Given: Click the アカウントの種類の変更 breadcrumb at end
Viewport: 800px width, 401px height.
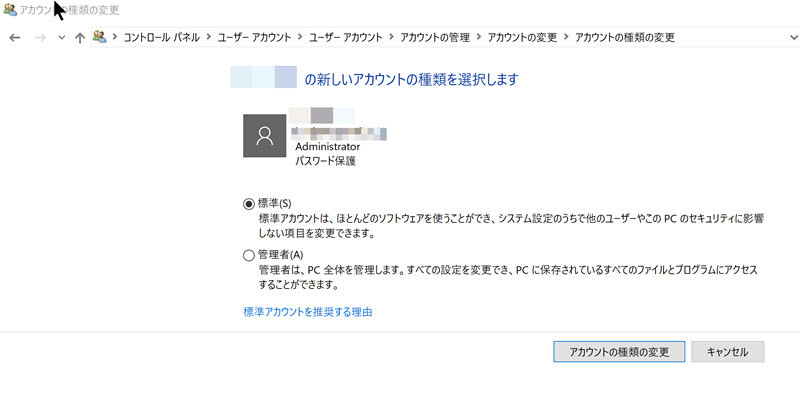Looking at the screenshot, I should 625,37.
